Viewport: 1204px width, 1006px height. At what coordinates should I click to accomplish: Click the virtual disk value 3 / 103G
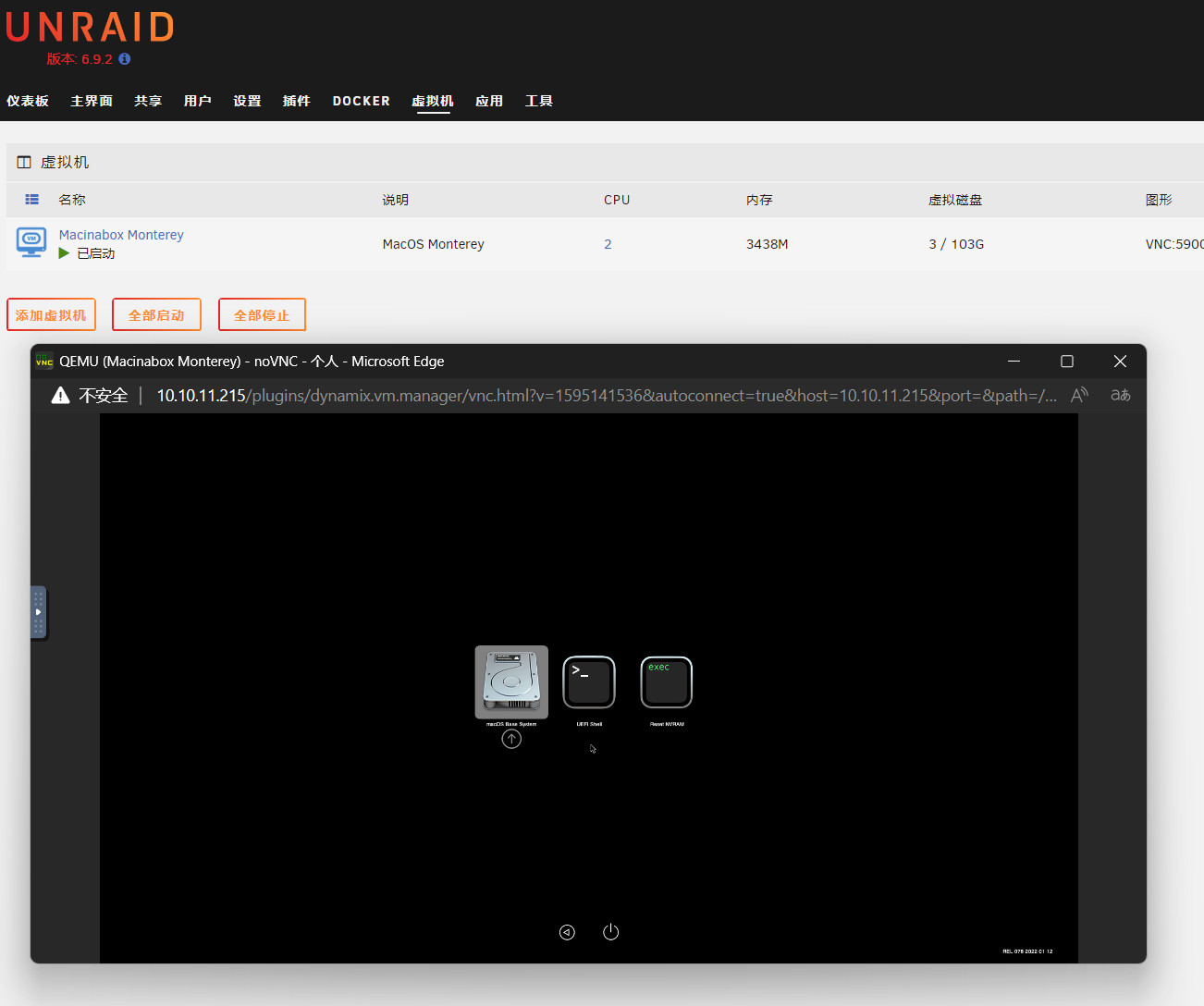(x=956, y=244)
